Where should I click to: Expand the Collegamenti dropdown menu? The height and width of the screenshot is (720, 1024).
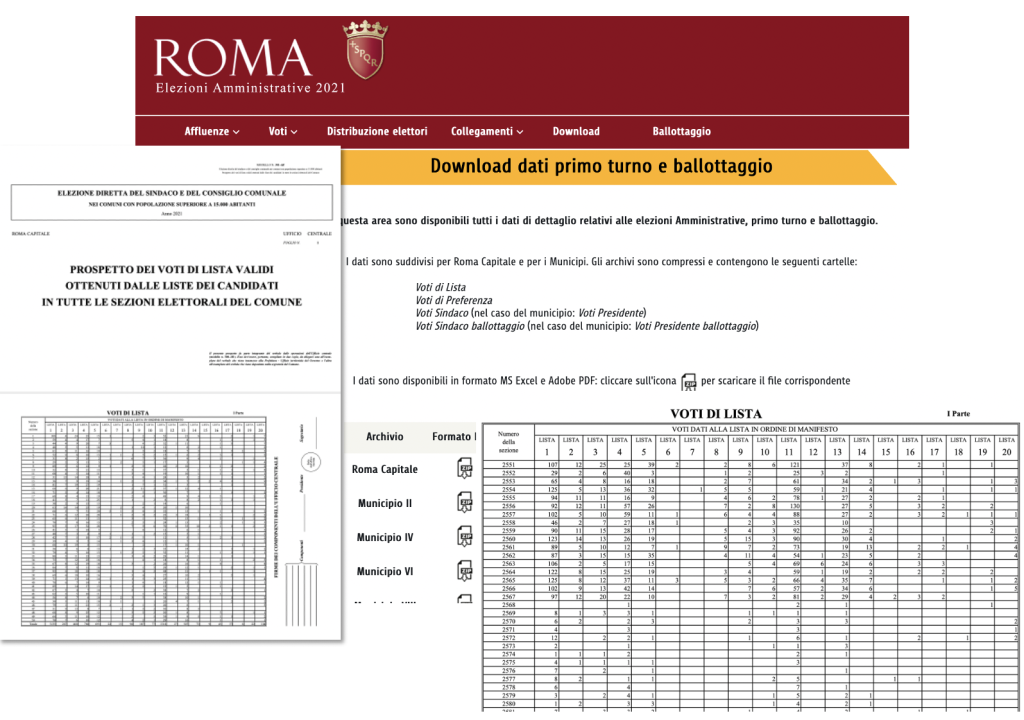487,131
